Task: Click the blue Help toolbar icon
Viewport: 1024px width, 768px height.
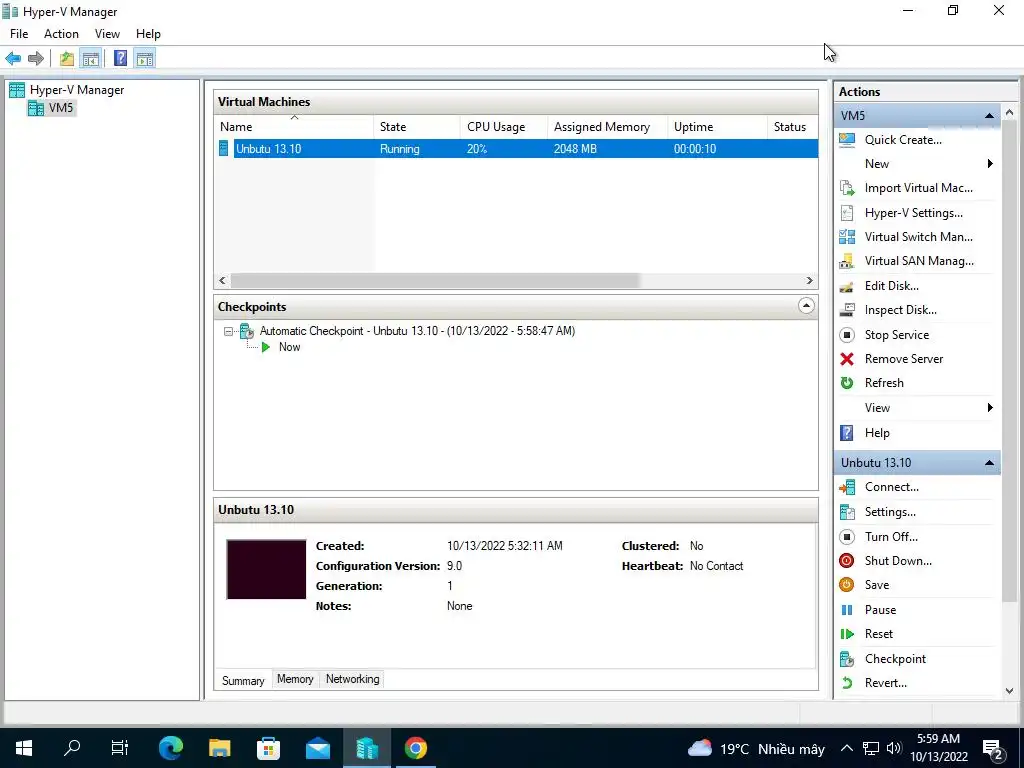Action: (x=120, y=59)
